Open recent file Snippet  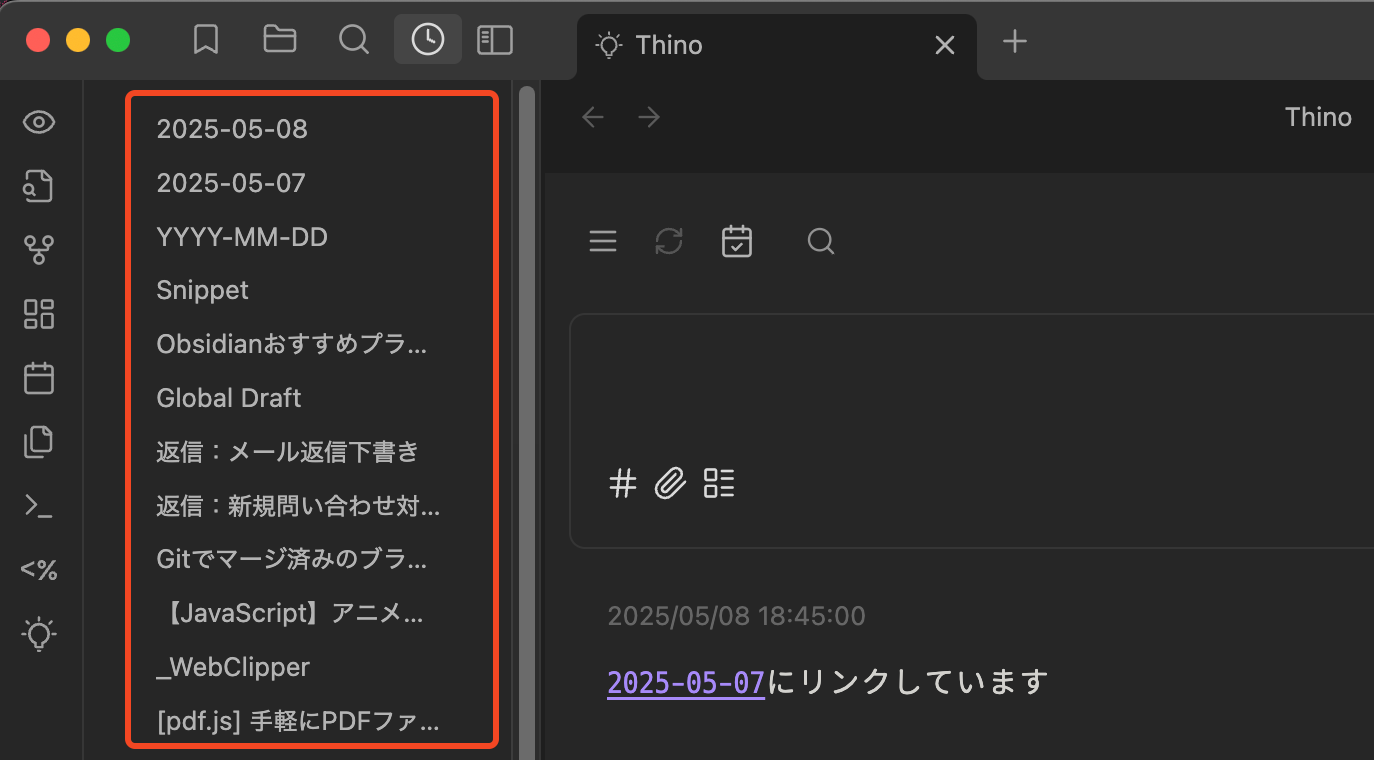pyautogui.click(x=203, y=291)
